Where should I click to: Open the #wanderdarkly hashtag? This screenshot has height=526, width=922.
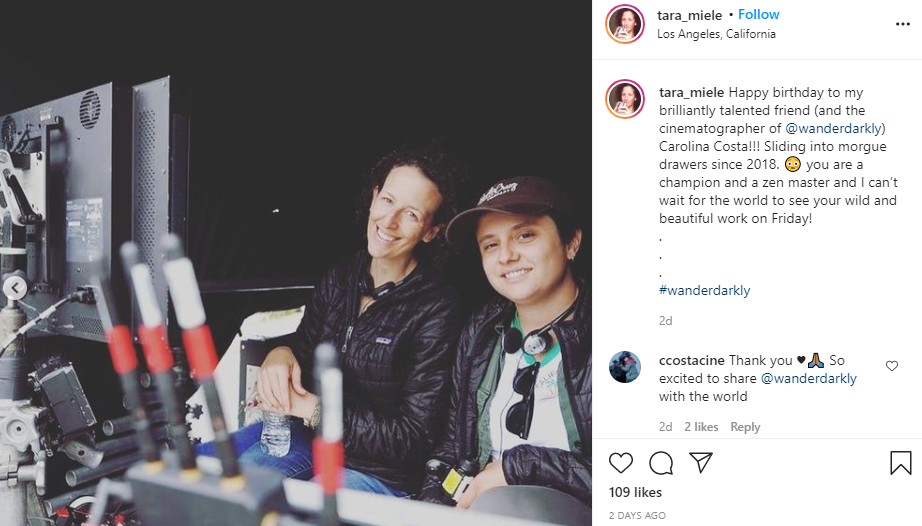point(704,290)
